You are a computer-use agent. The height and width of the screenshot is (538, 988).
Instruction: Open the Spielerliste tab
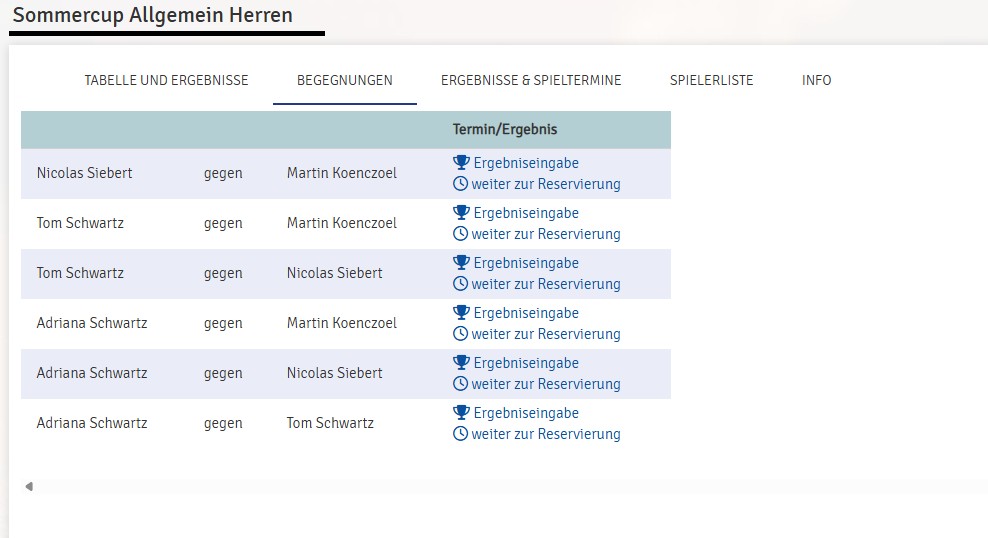pyautogui.click(x=711, y=81)
